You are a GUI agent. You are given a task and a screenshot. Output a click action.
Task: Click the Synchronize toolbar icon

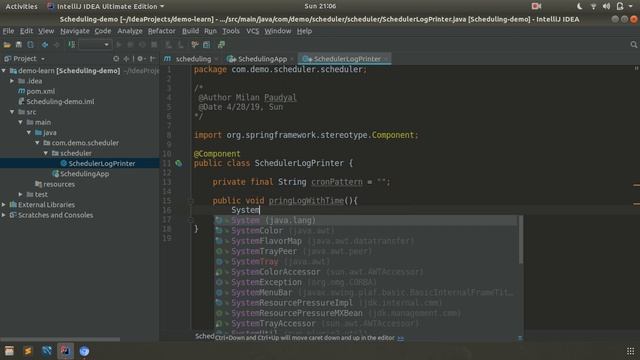pos(31,44)
